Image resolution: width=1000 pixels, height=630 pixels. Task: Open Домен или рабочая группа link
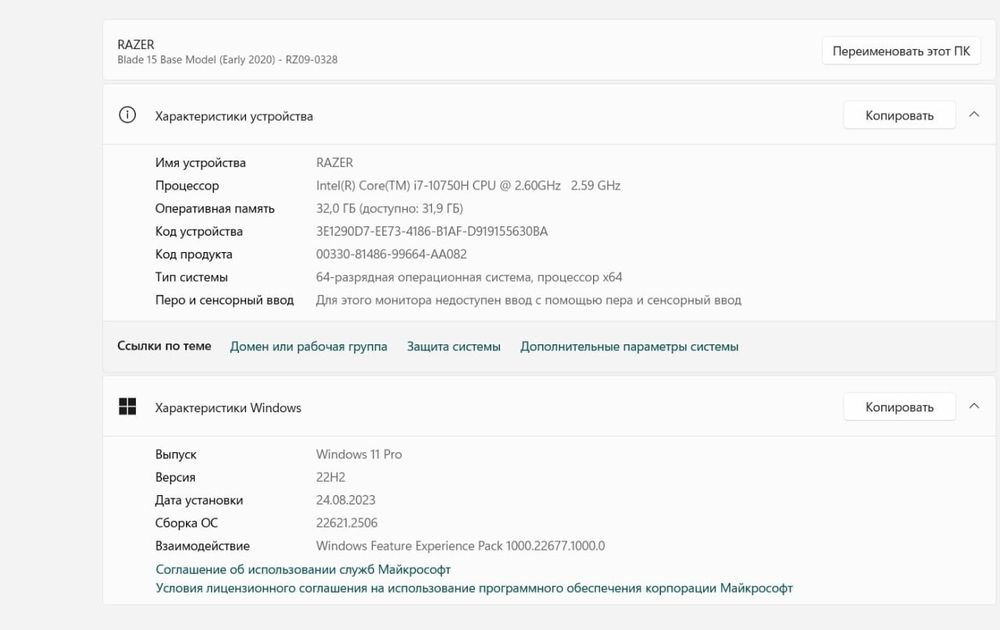[x=308, y=346]
